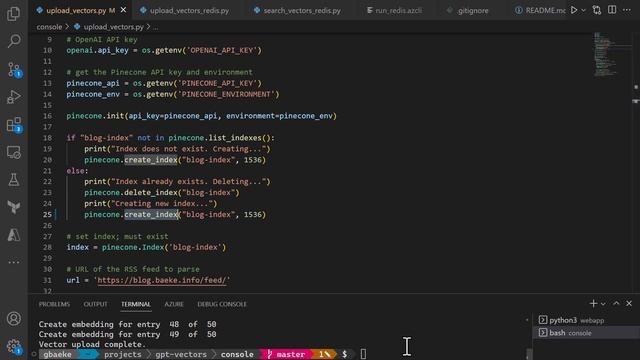Place cursor on pinecone.init line
This screenshot has width=640, height=360.
click(201, 116)
